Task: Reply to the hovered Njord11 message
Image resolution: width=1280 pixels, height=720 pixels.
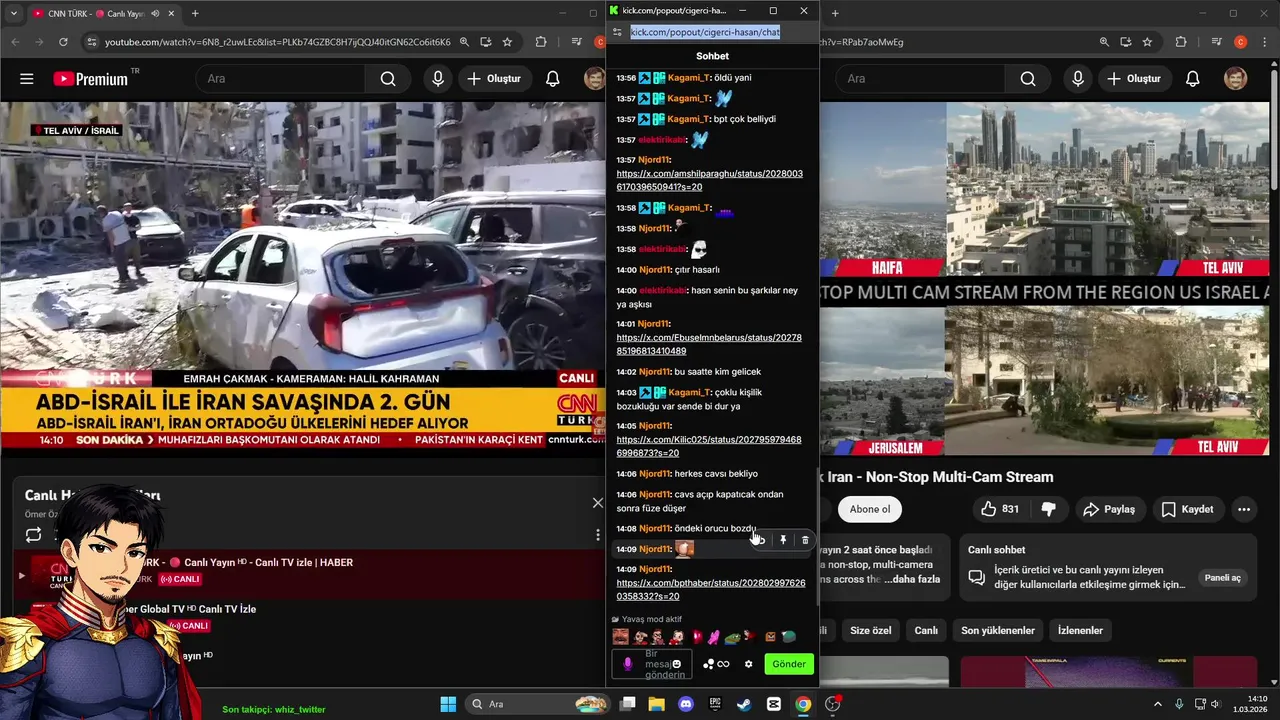Action: click(761, 540)
